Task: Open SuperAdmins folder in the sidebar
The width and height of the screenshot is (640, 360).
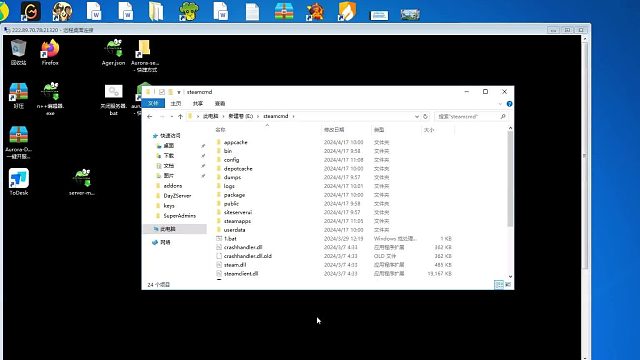Action: [179, 216]
